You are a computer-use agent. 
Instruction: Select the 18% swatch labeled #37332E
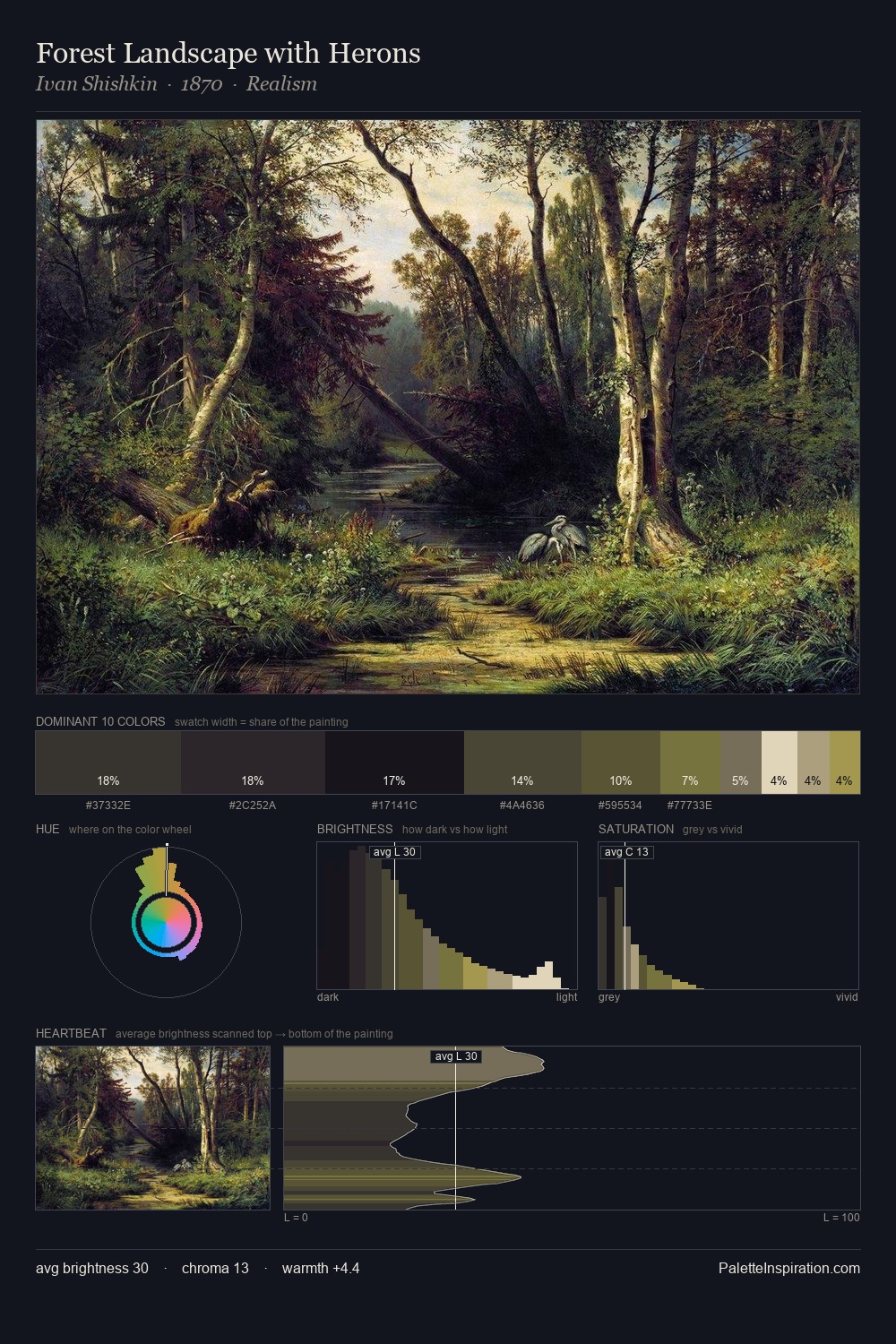pos(108,762)
